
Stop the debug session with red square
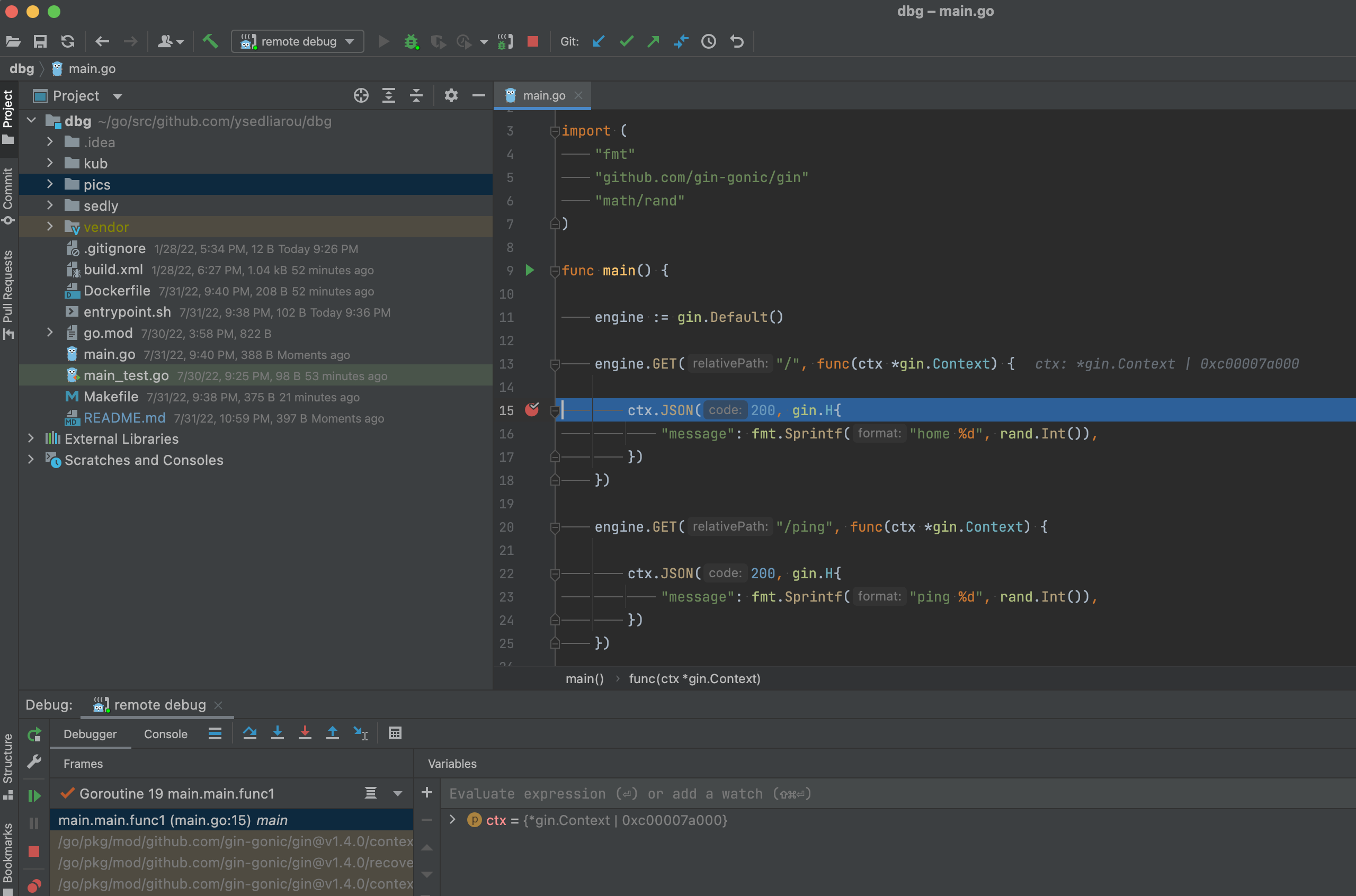point(532,41)
